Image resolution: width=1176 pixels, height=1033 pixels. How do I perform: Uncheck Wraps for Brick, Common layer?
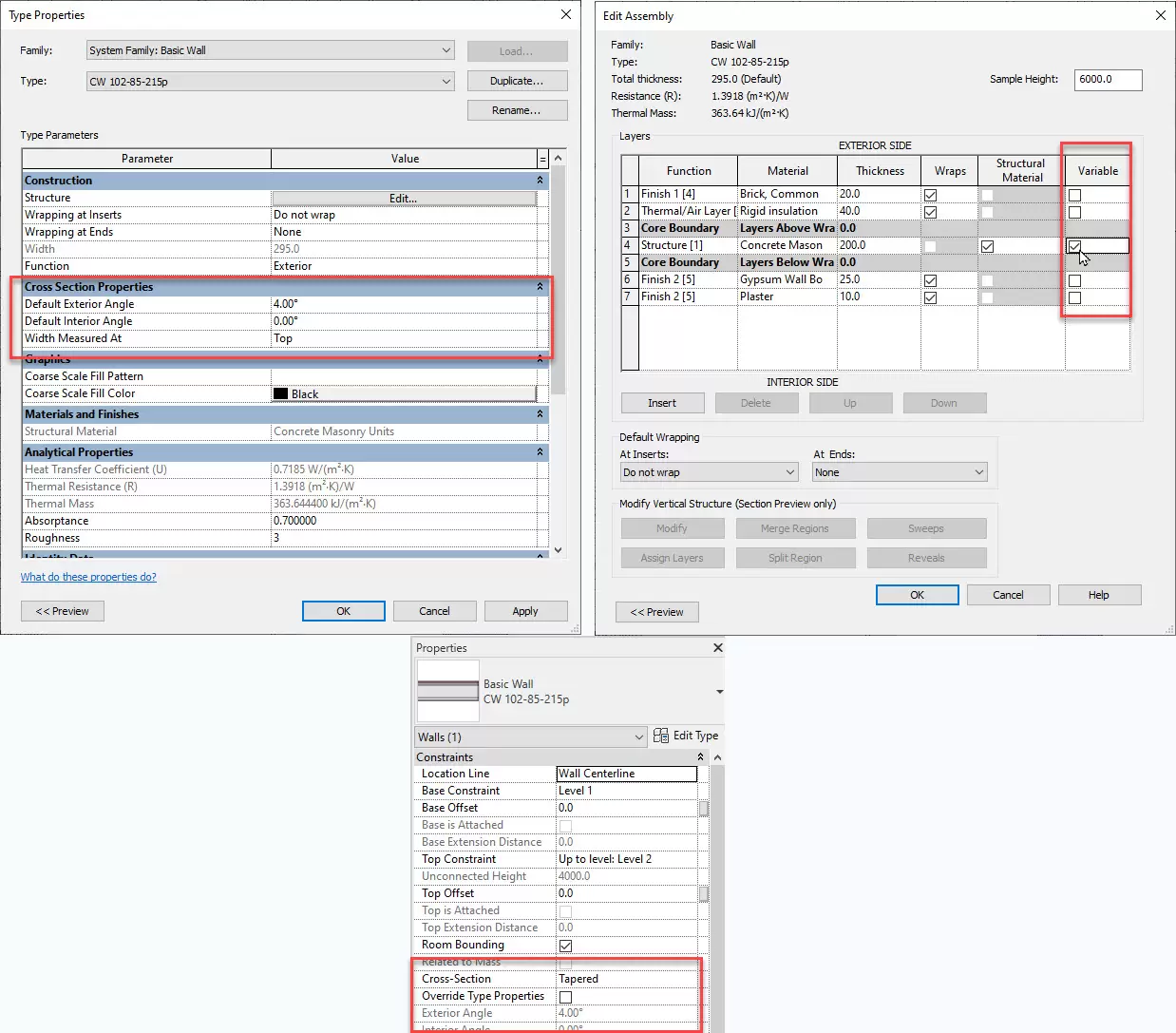pos(930,195)
